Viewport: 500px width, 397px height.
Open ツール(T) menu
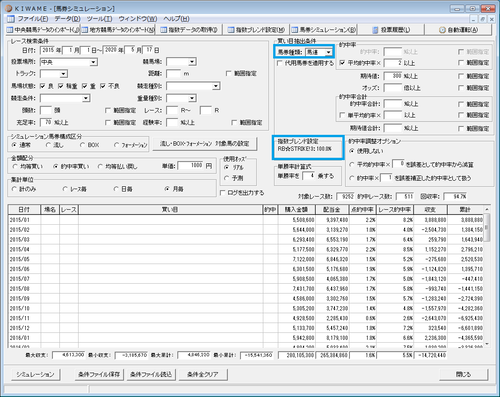pyautogui.click(x=99, y=19)
